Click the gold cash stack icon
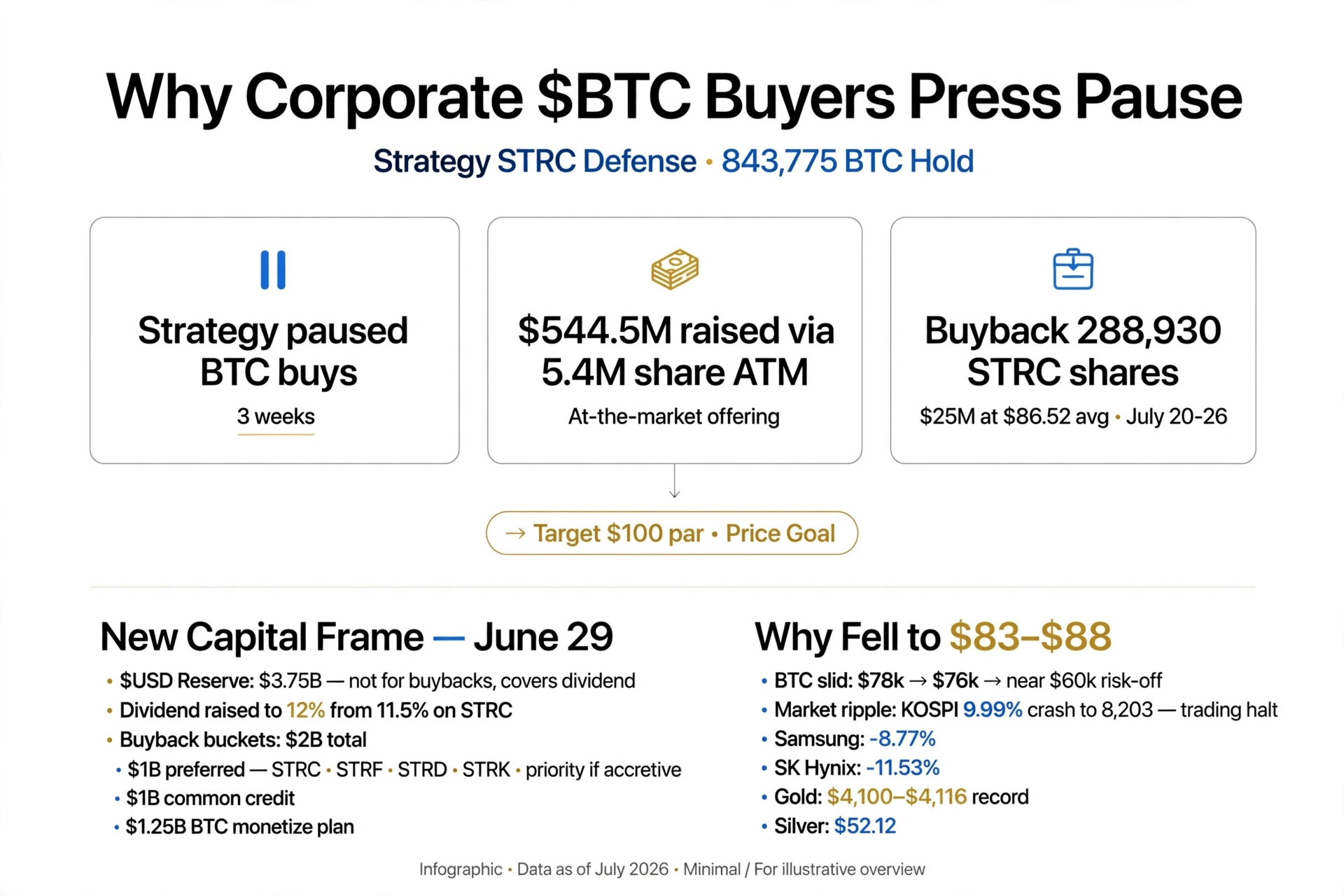 click(675, 269)
